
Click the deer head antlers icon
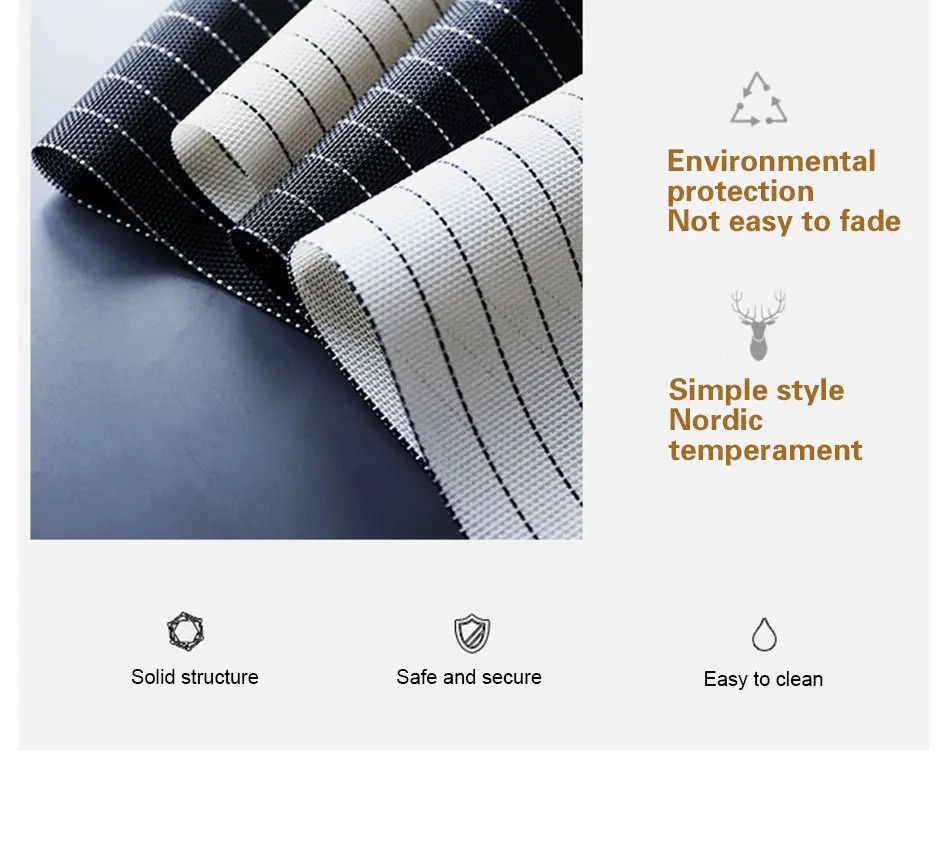(x=758, y=325)
